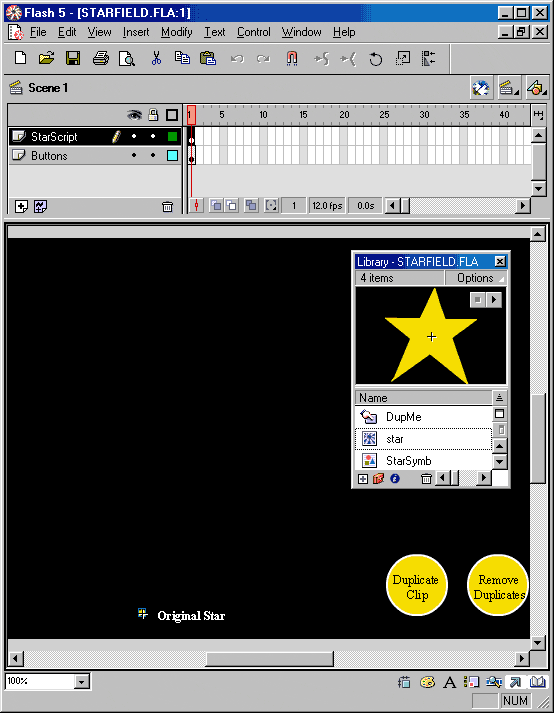Click the Remove Duplicates button
Image resolution: width=554 pixels, height=713 pixels.
(x=498, y=585)
